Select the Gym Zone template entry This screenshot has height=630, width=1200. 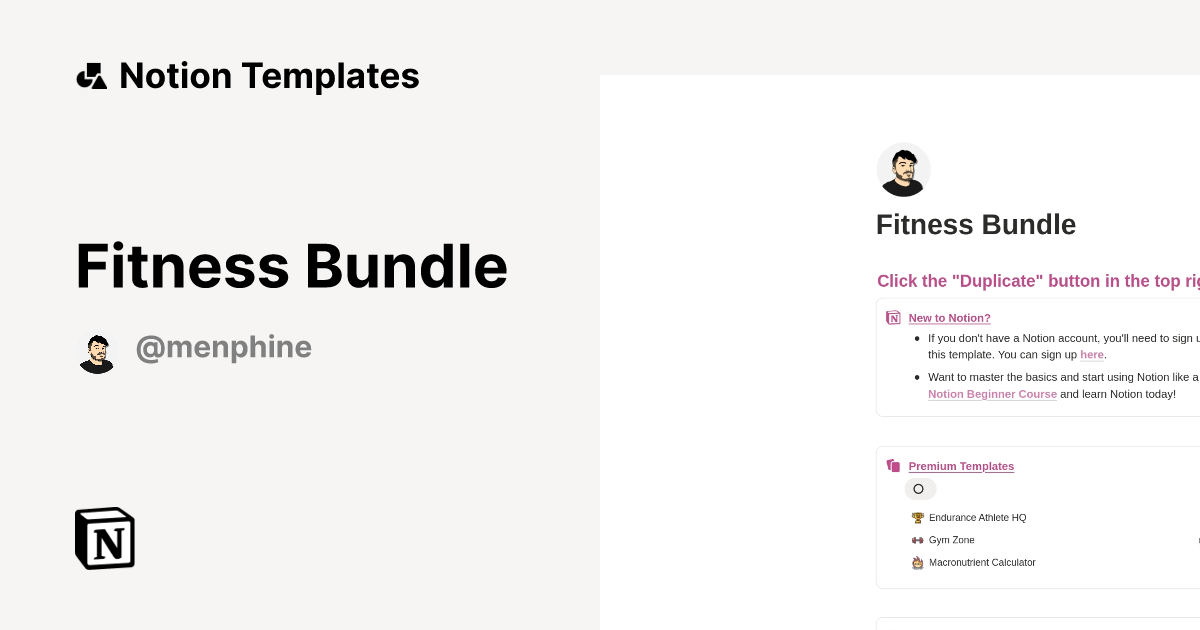[x=951, y=540]
